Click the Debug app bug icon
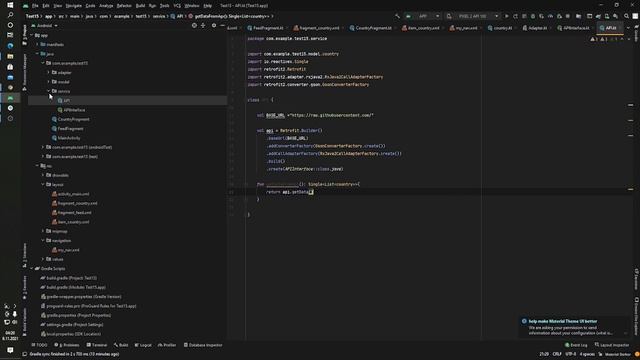The width and height of the screenshot is (640, 360). (x=533, y=16)
